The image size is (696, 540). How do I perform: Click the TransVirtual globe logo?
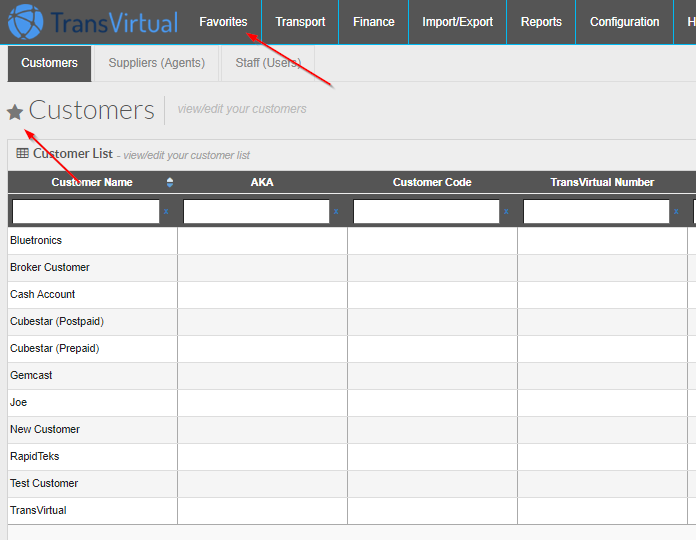pyautogui.click(x=26, y=21)
